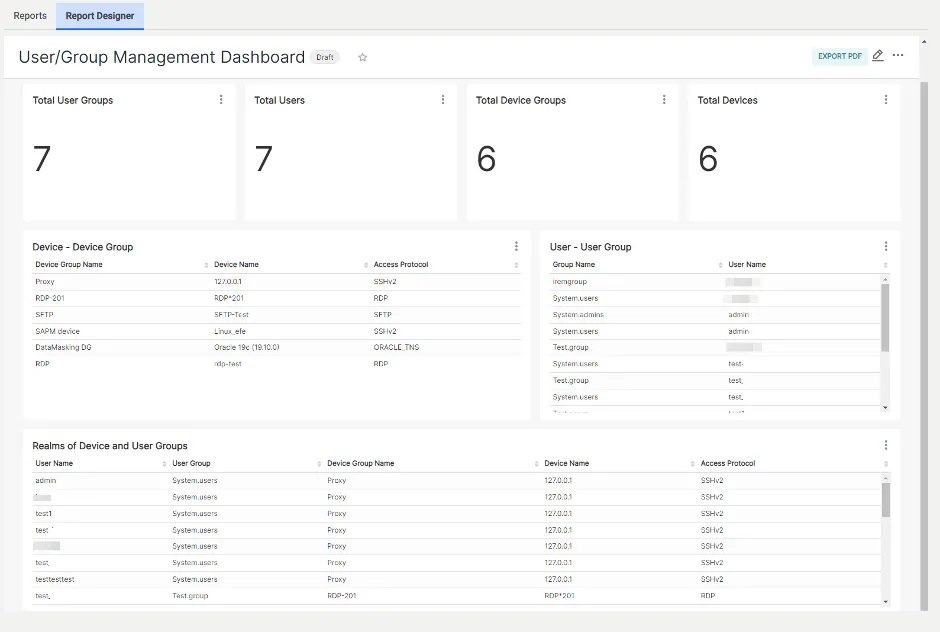Click the scroll up arrow of the Realms table
This screenshot has height=632, width=940.
click(x=885, y=478)
